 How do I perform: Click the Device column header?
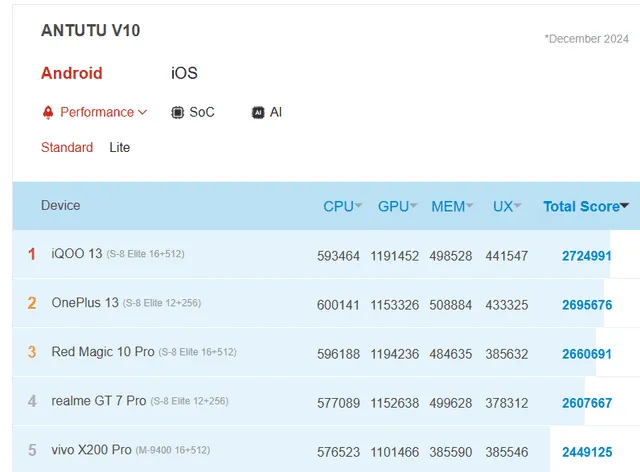[x=60, y=205]
